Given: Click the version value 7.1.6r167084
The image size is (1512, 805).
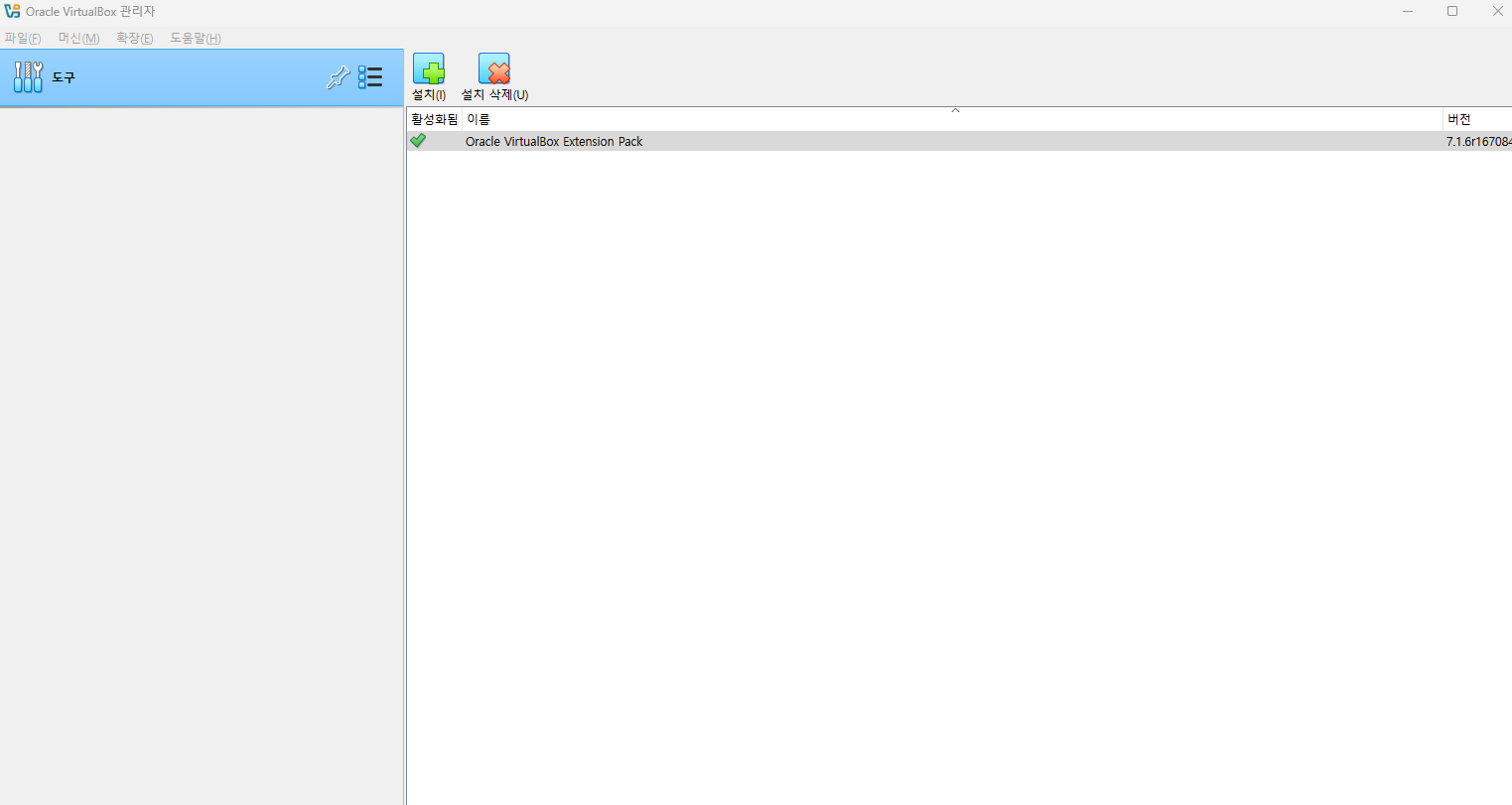Looking at the screenshot, I should point(1478,142).
